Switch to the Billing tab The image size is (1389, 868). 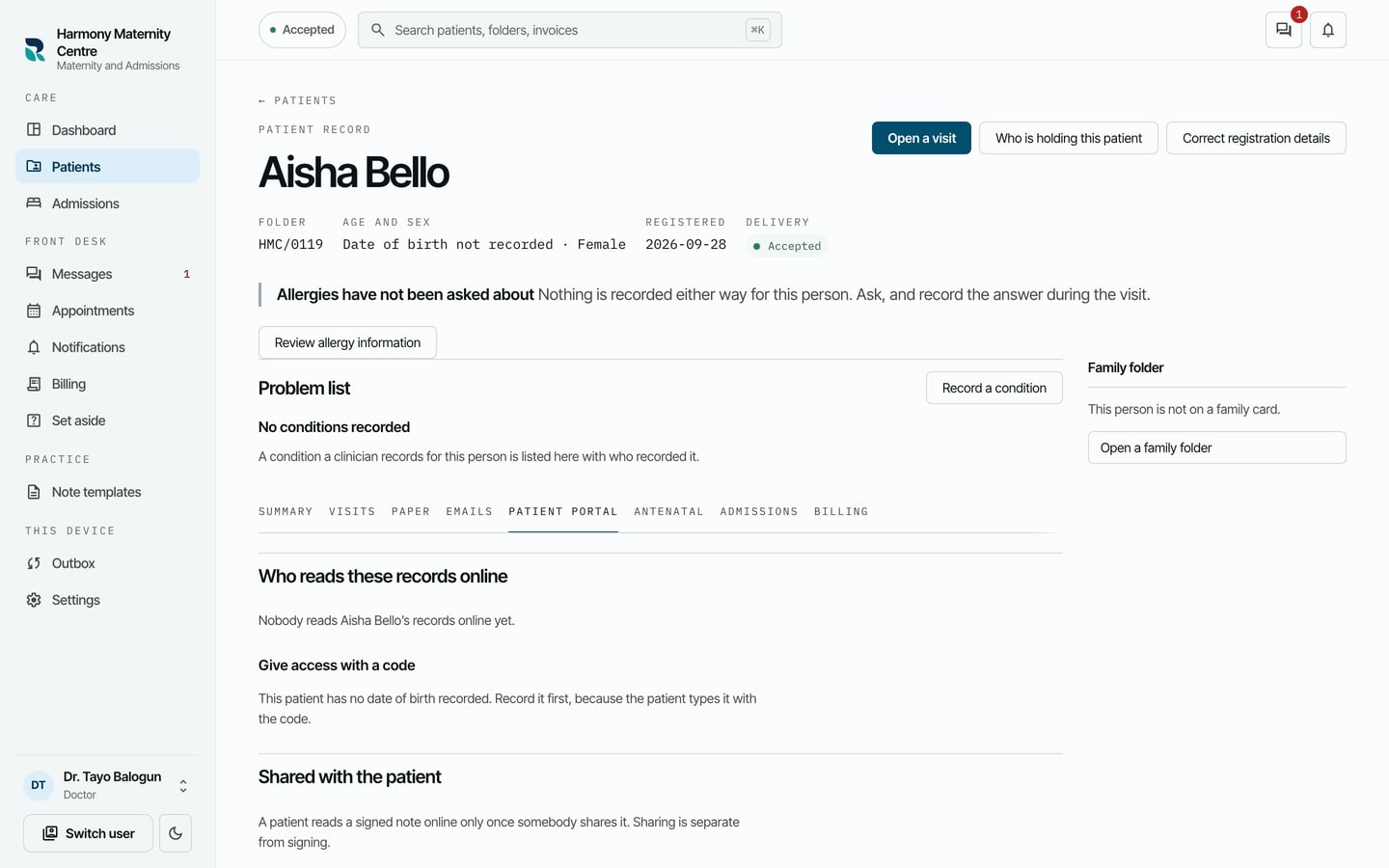tap(841, 512)
